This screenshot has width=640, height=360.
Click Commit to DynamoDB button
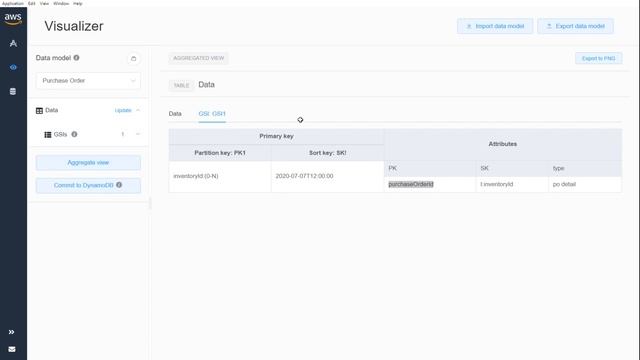tap(88, 185)
